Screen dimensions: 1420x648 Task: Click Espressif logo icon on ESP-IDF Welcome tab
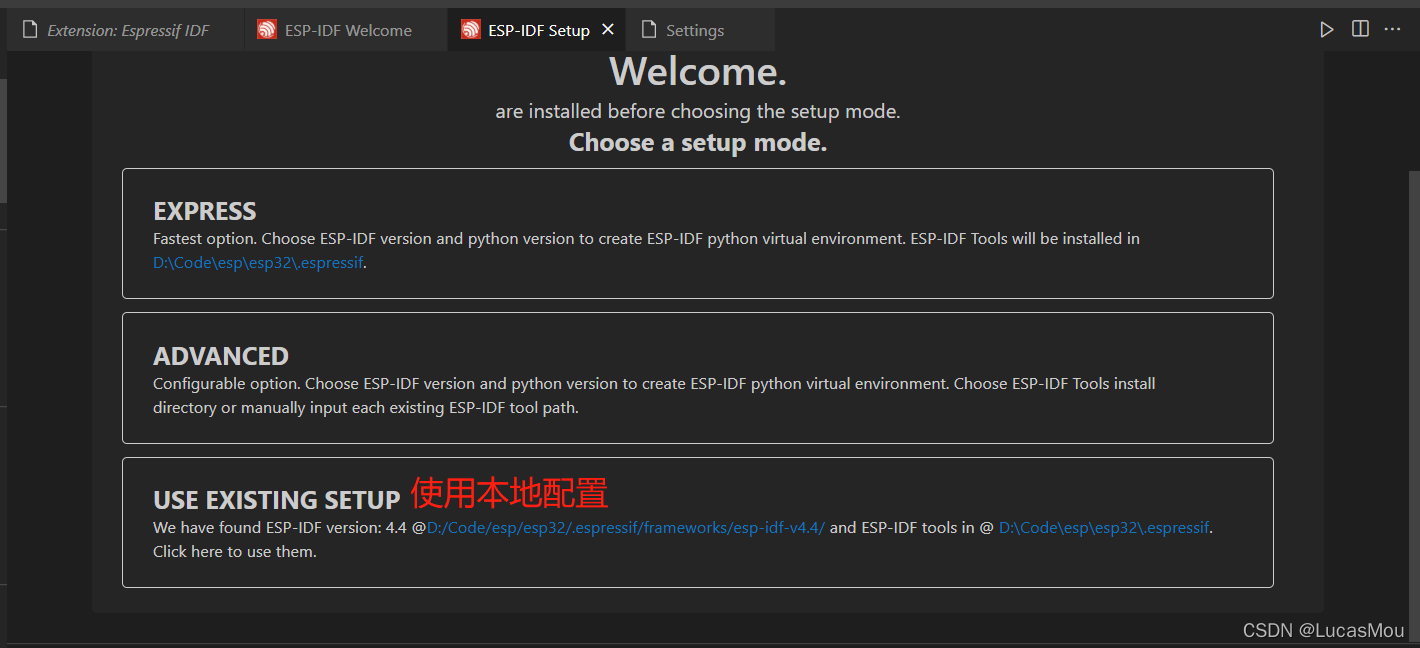click(x=266, y=30)
